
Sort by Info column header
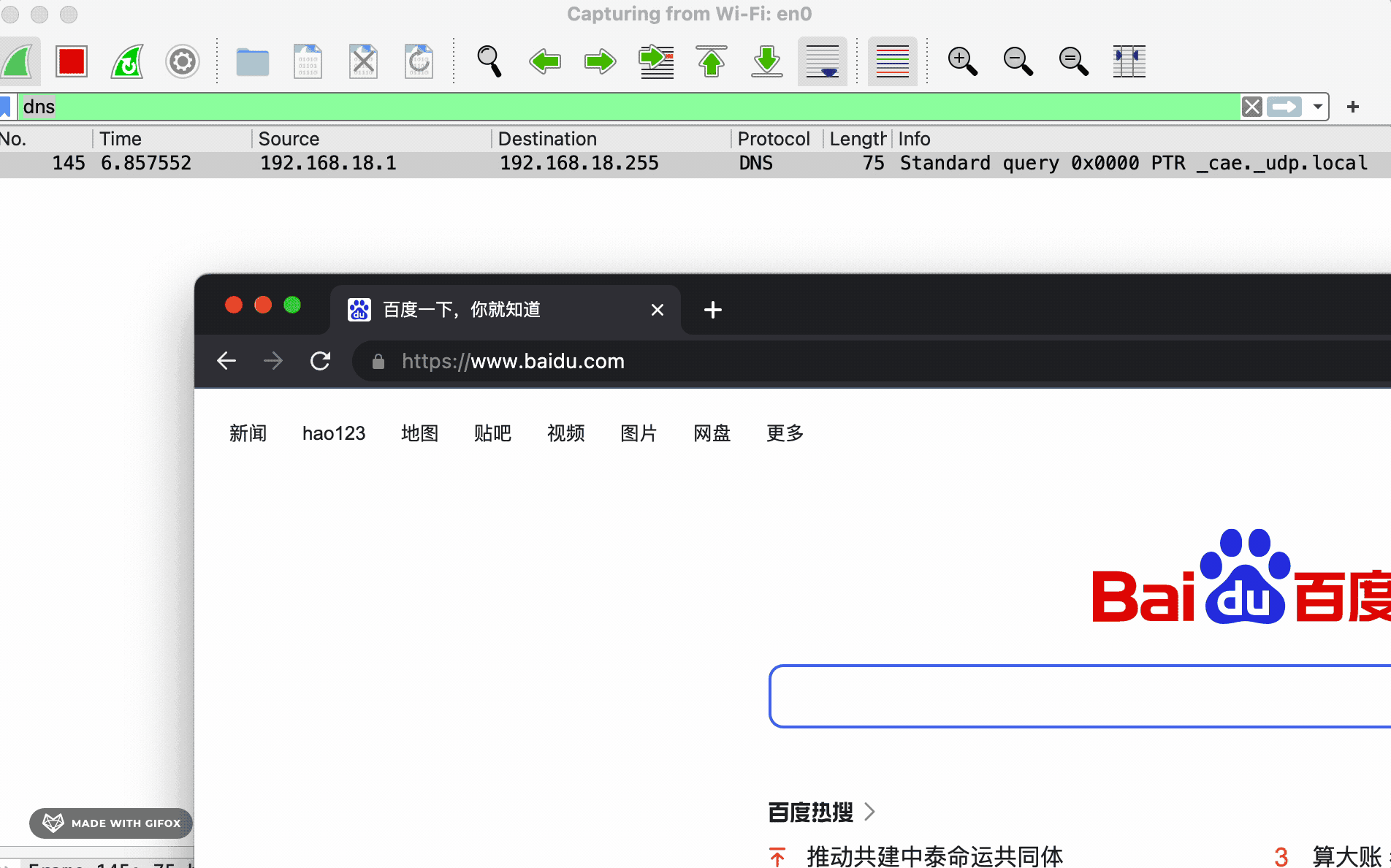[1142, 139]
